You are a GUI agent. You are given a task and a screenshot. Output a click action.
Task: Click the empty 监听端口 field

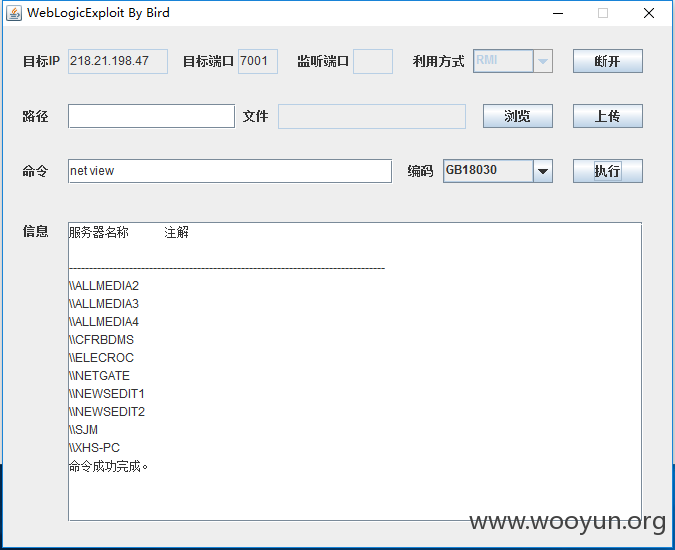(373, 61)
